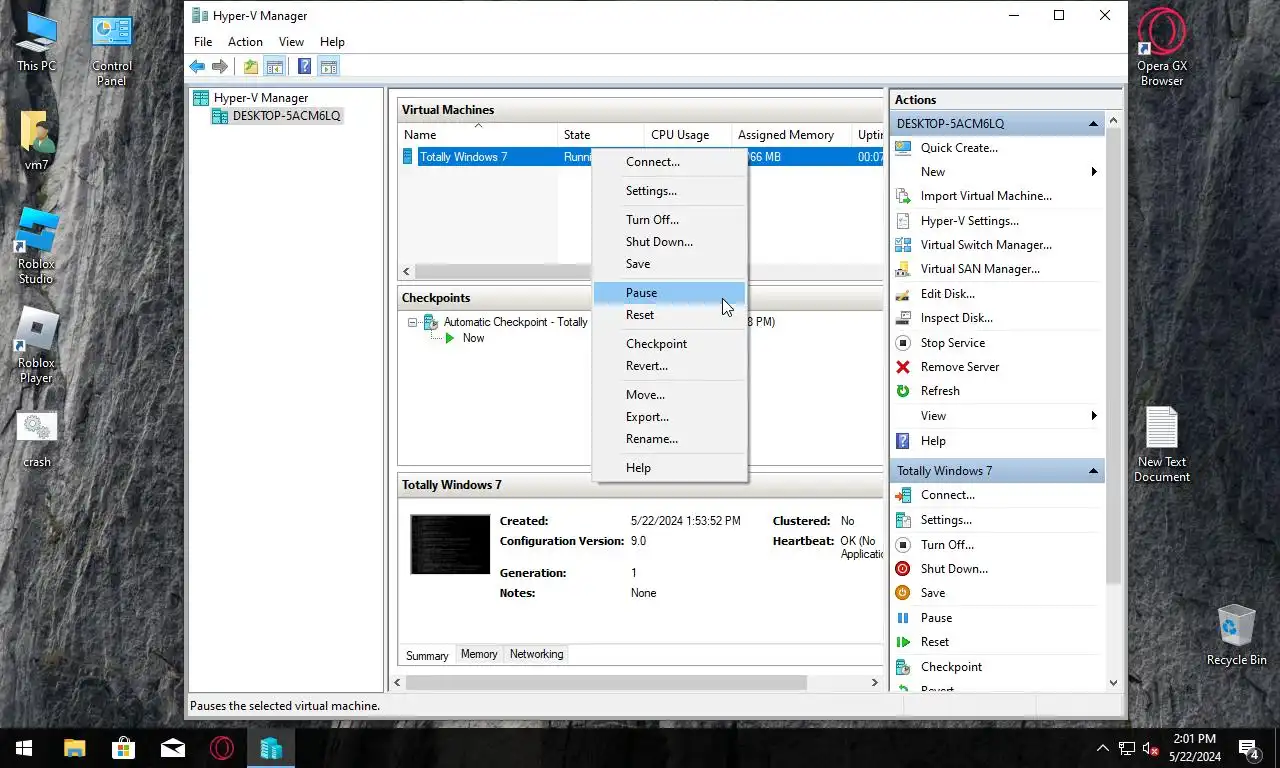Choose Settings from context menu
The width and height of the screenshot is (1280, 768).
[x=670, y=191]
